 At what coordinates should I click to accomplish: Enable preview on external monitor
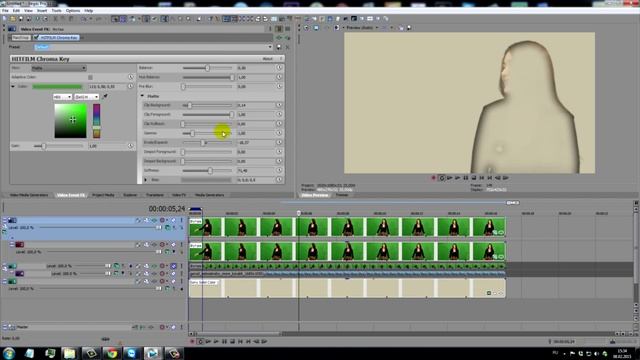(316, 28)
